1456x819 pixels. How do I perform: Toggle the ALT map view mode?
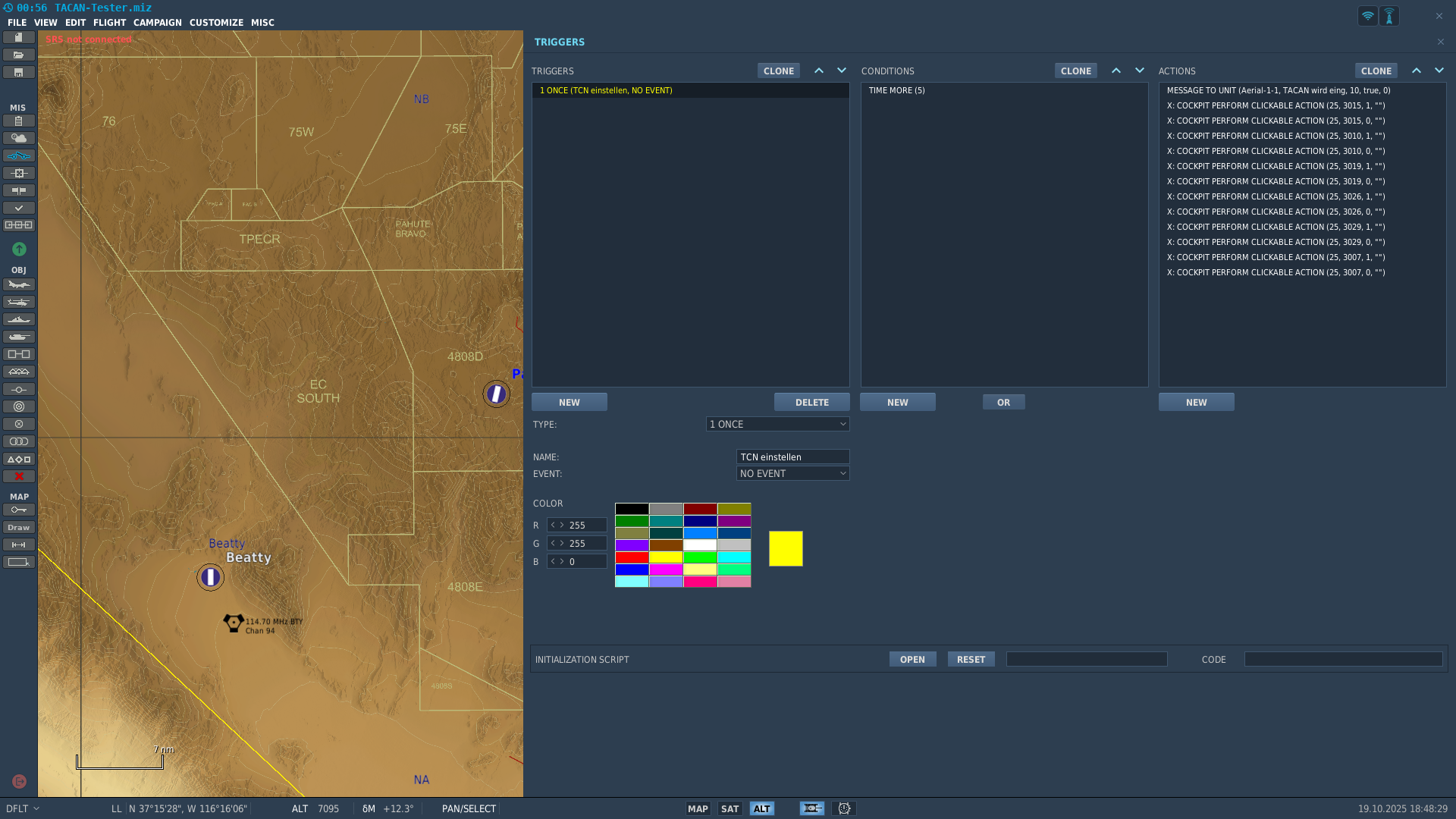[761, 808]
